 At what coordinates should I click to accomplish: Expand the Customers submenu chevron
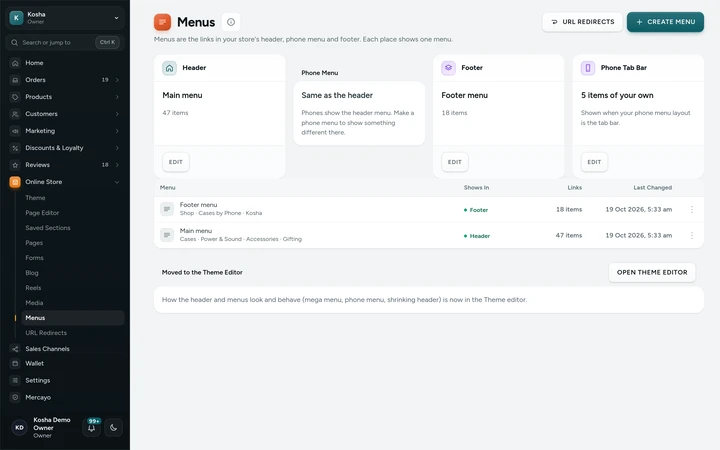(x=117, y=114)
